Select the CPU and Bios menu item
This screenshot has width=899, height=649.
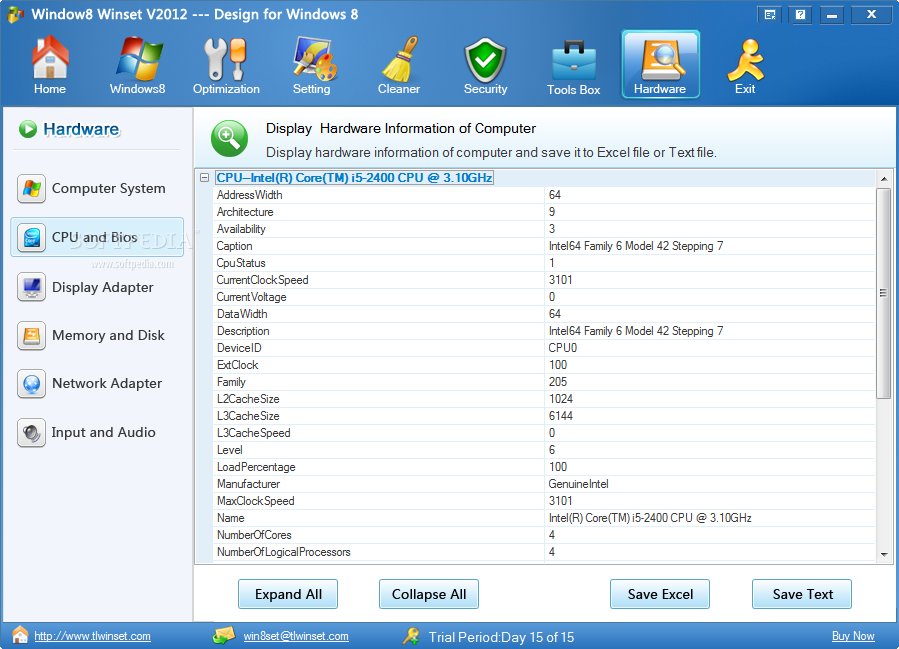pyautogui.click(x=95, y=237)
